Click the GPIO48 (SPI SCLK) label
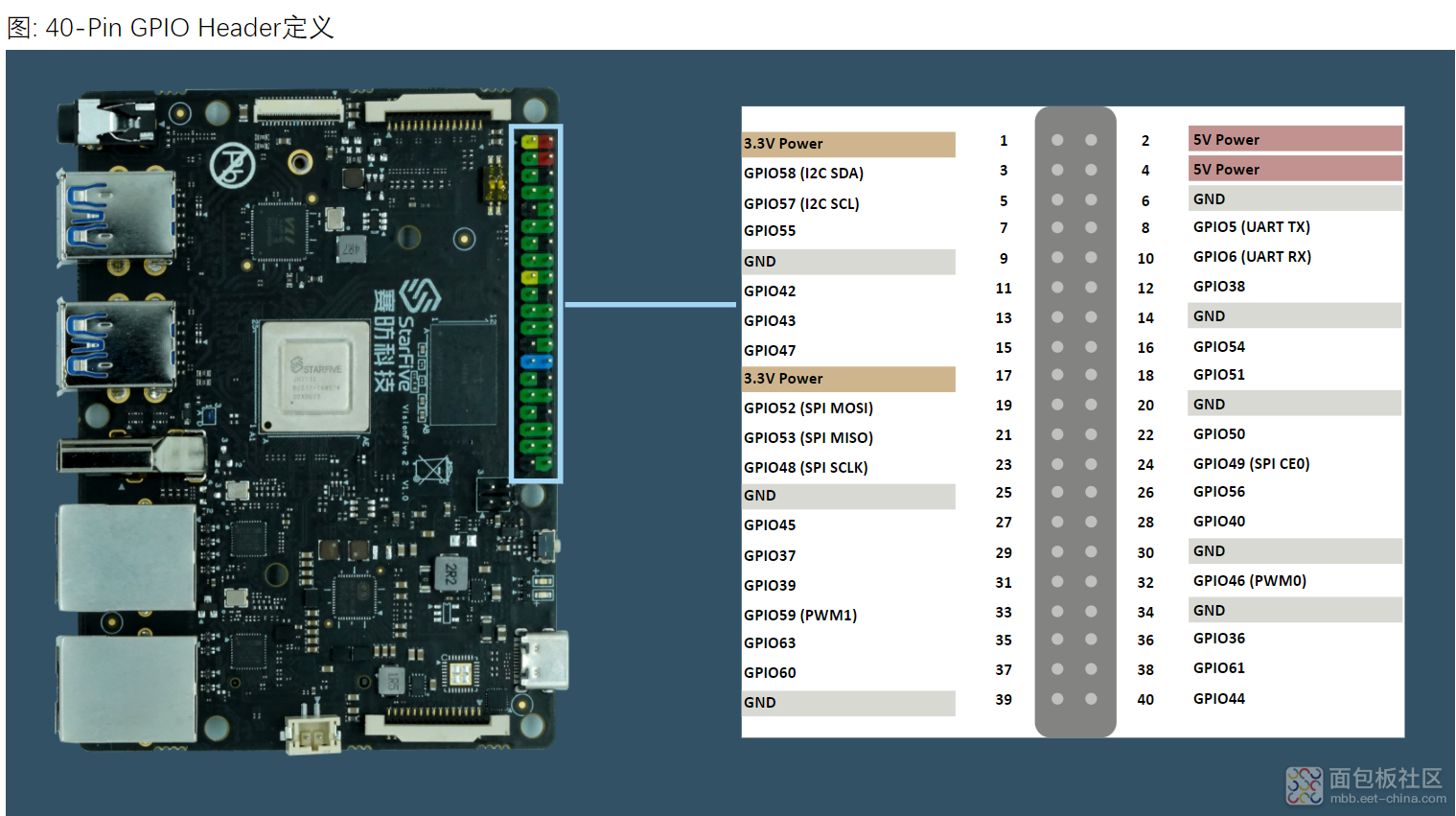1456x816 pixels. pyautogui.click(x=805, y=468)
